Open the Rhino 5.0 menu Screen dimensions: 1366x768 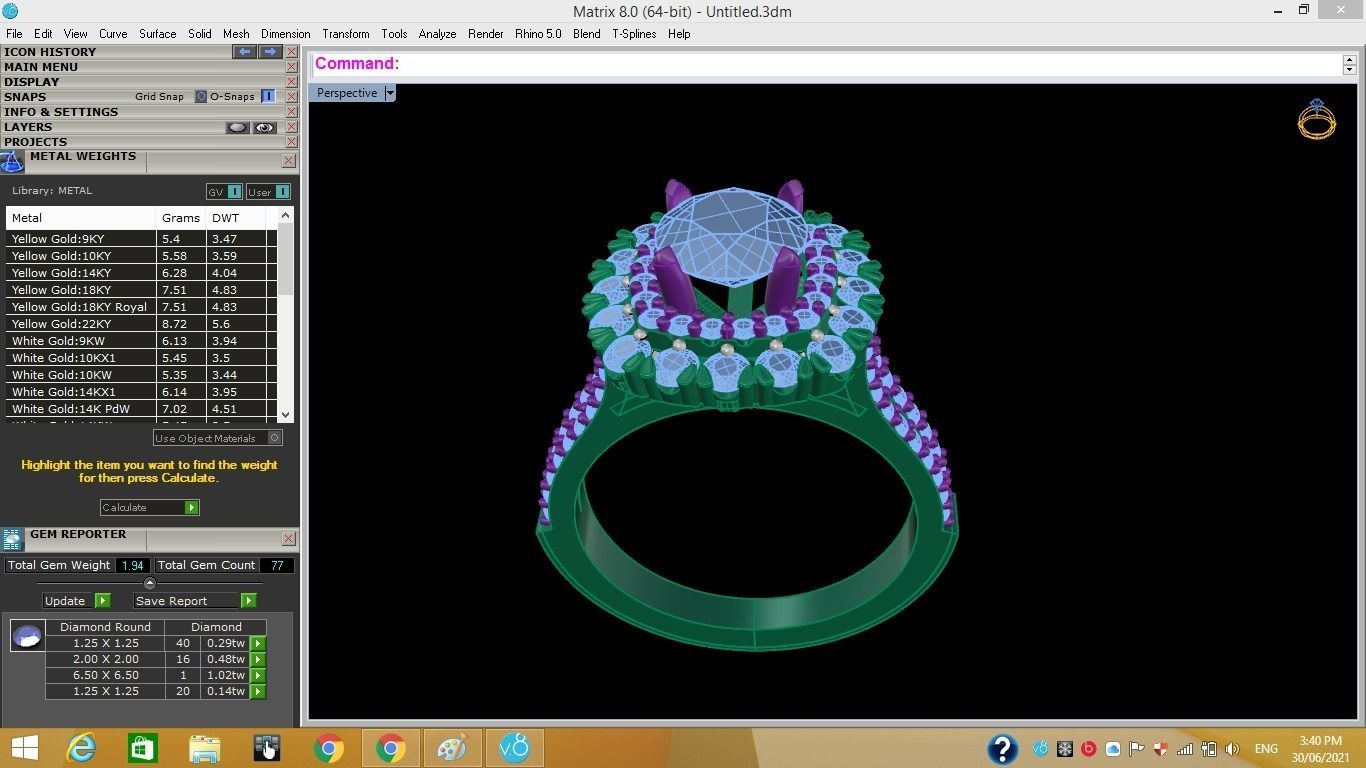click(x=538, y=34)
